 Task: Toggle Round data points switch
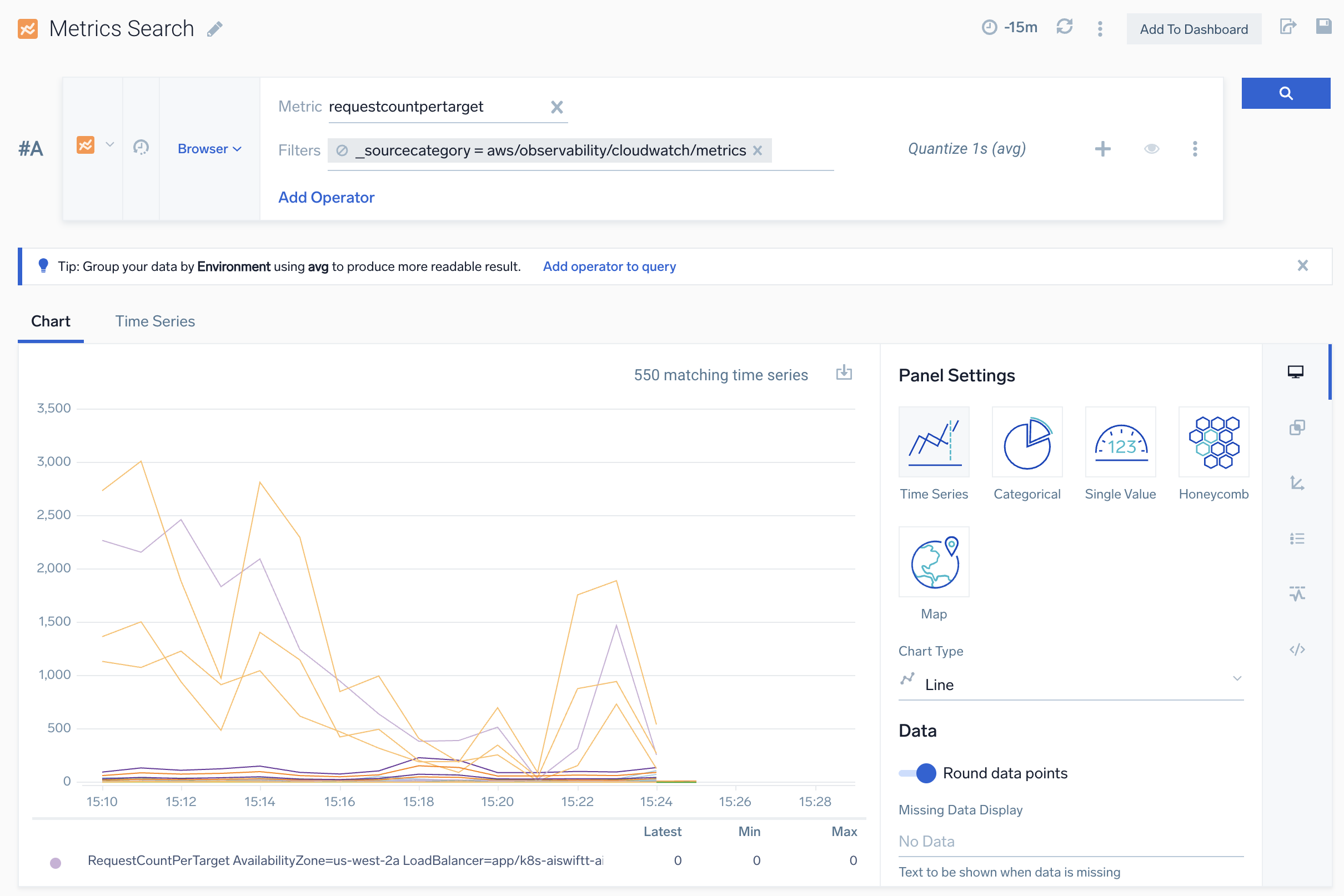click(917, 773)
